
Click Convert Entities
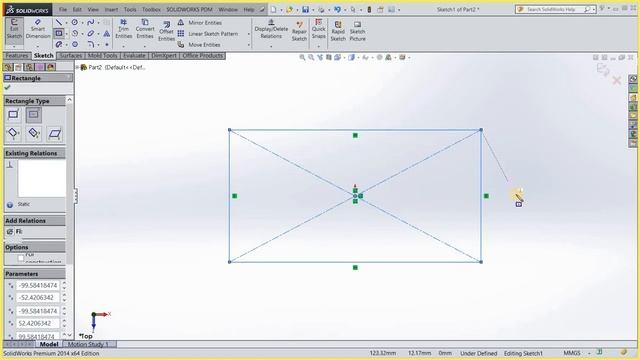coord(145,29)
